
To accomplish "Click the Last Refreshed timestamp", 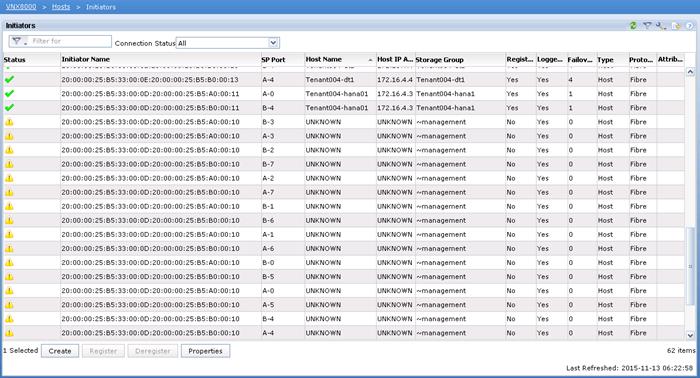I will click(x=629, y=368).
